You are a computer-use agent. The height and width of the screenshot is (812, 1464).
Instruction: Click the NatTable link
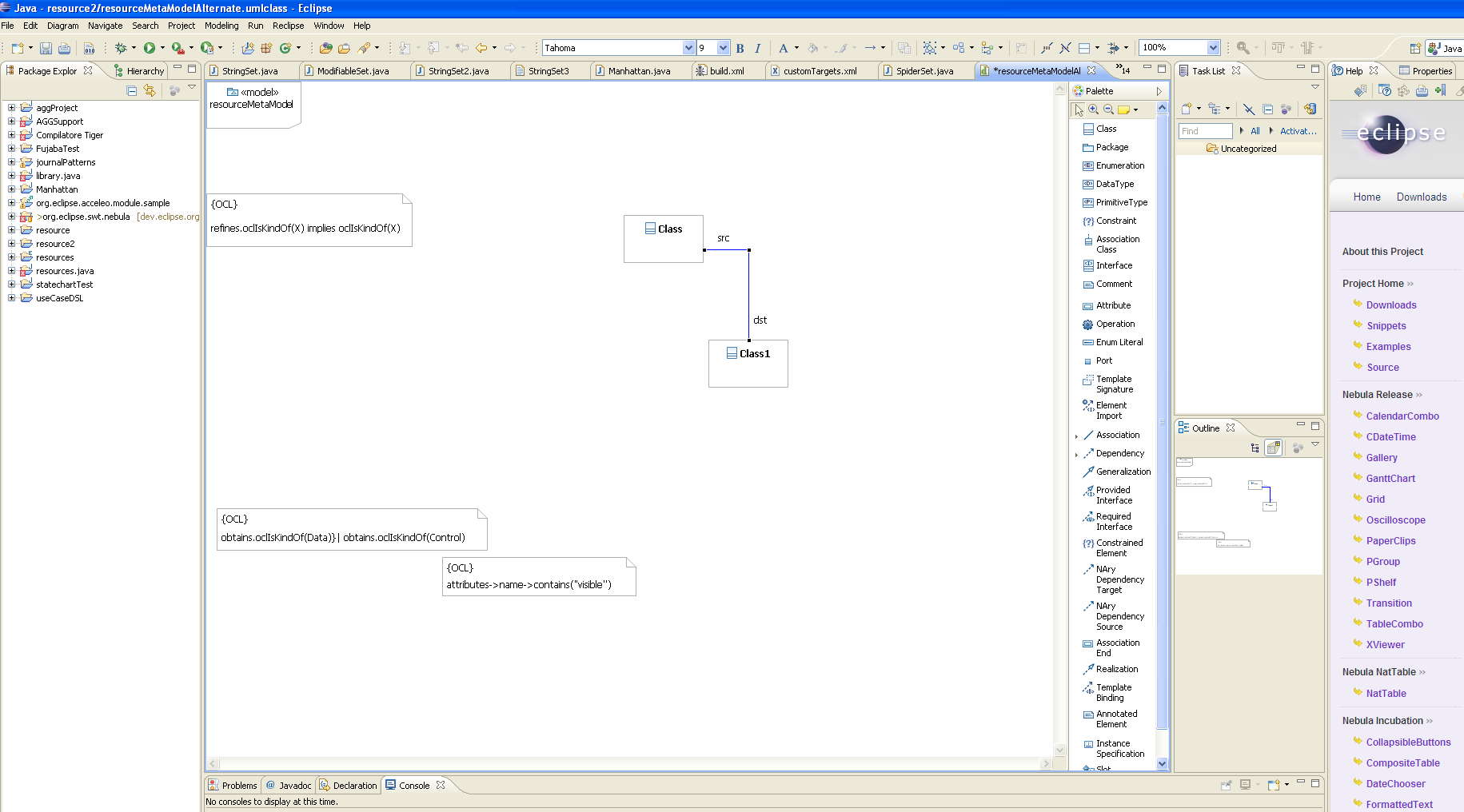coord(1386,694)
